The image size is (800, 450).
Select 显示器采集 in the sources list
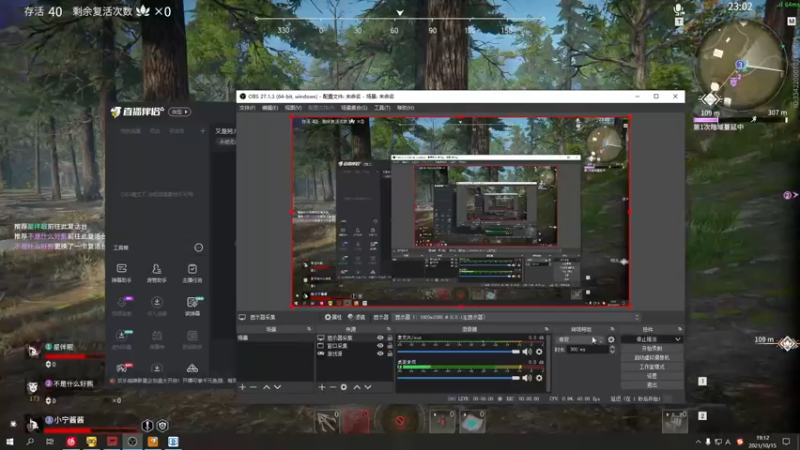tap(339, 338)
